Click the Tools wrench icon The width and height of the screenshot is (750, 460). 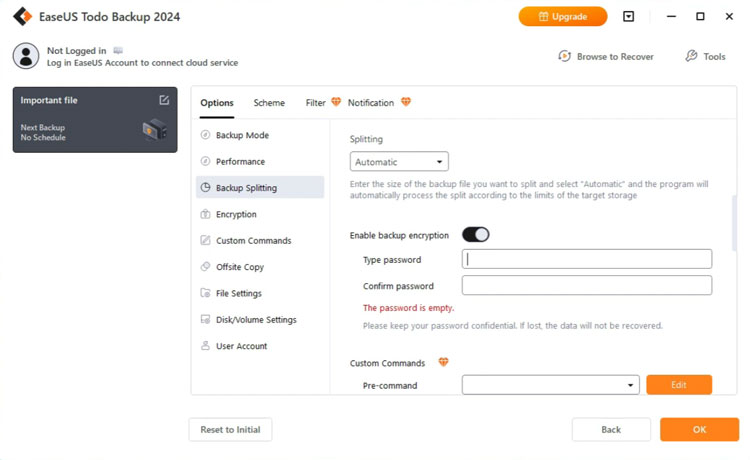pyautogui.click(x=691, y=56)
